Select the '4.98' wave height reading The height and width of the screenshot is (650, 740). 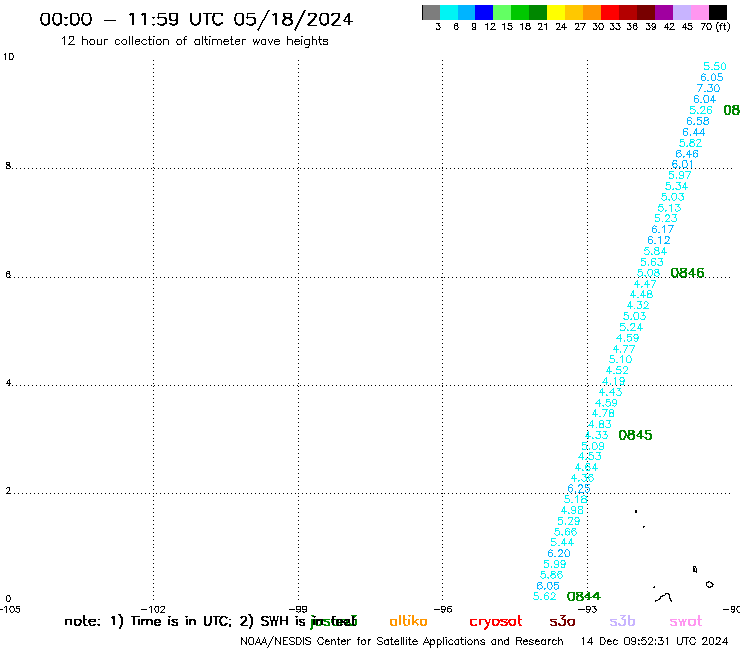[572, 510]
